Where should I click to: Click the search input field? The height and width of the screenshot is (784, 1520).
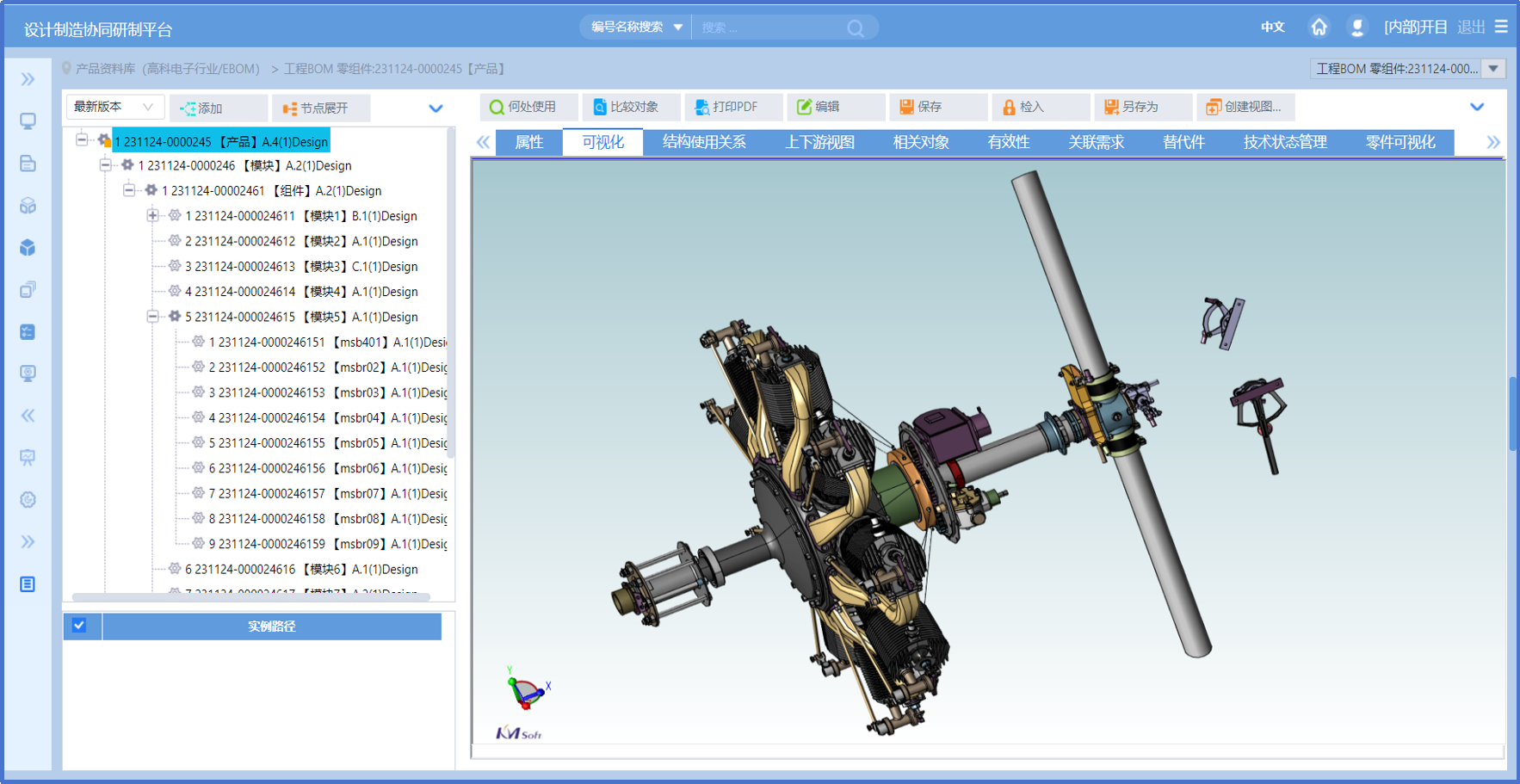click(768, 28)
